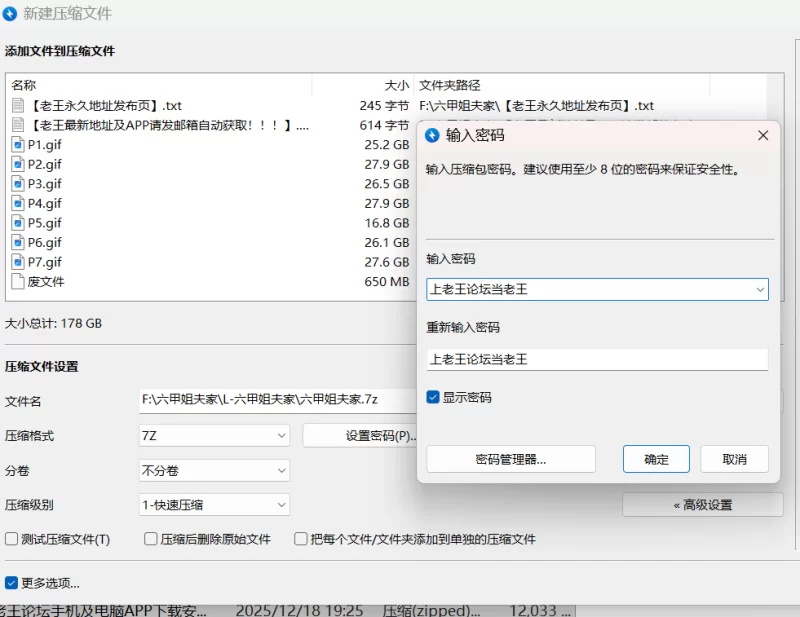This screenshot has height=617, width=800.
Task: Click the 新建压缩文件 window app icon
Action: coord(10,14)
